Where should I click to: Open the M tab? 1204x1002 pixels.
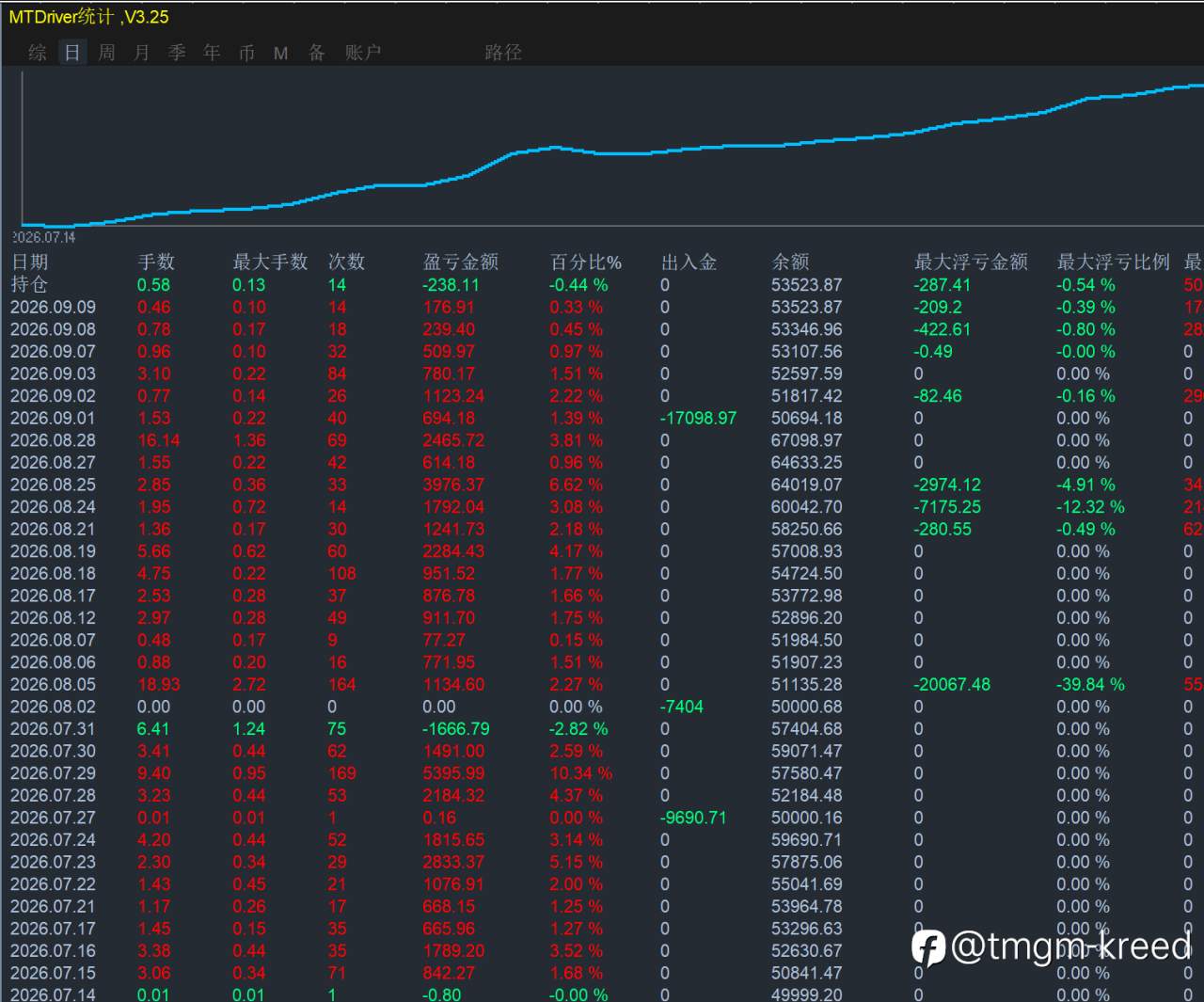(x=280, y=54)
